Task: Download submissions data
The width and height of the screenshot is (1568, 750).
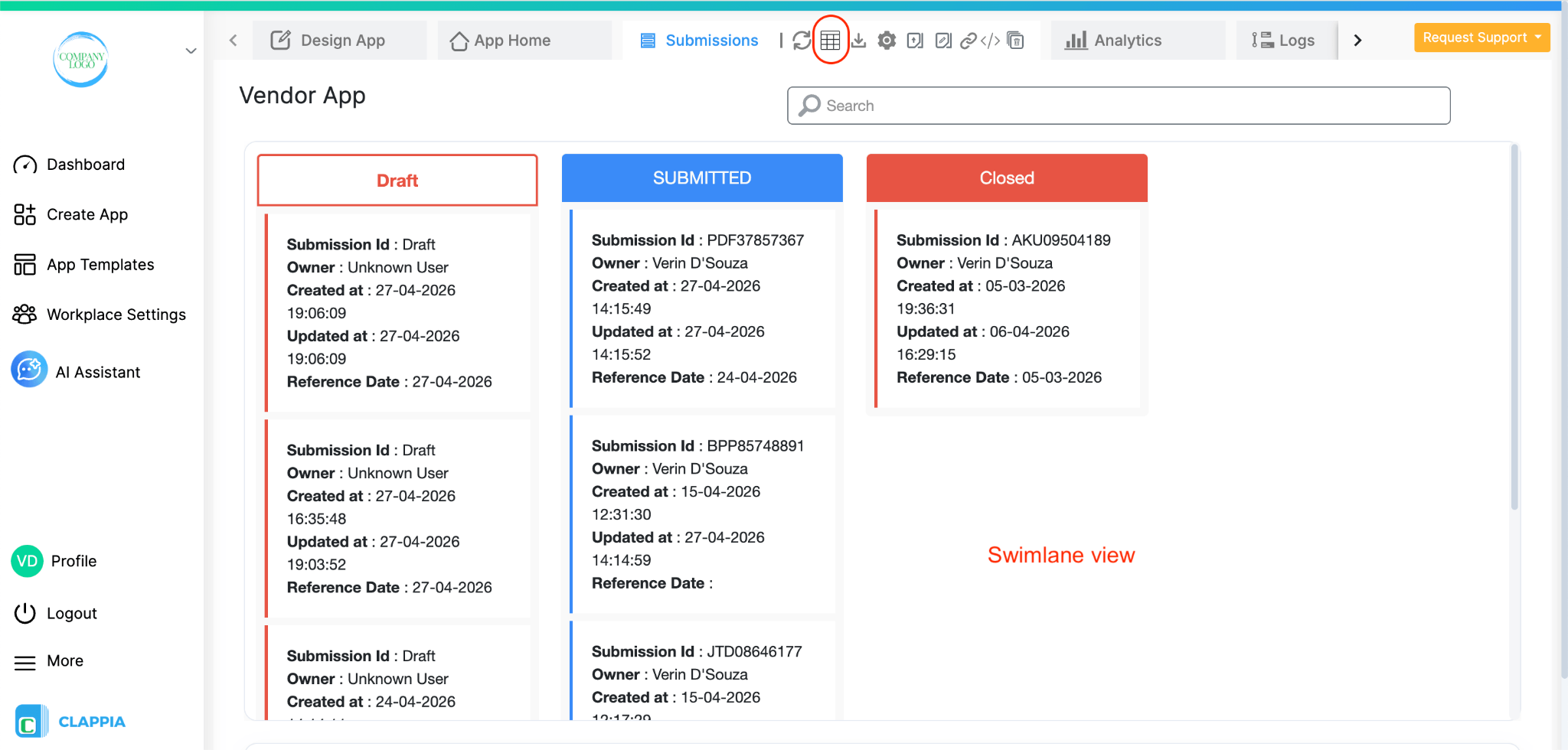Action: tap(858, 40)
